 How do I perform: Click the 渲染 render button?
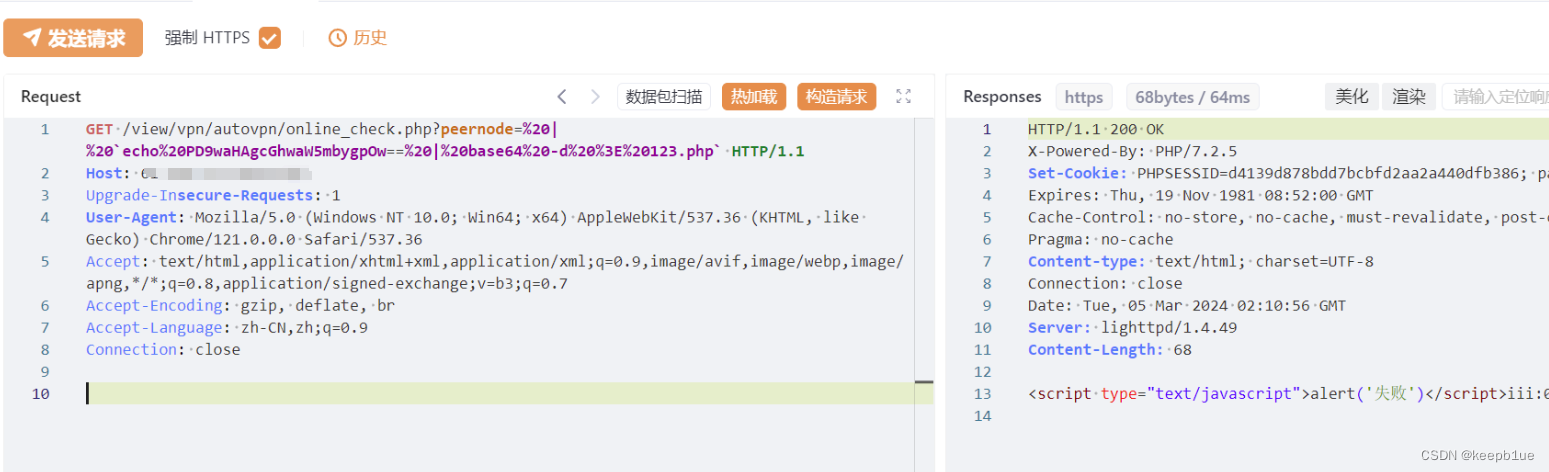1409,97
